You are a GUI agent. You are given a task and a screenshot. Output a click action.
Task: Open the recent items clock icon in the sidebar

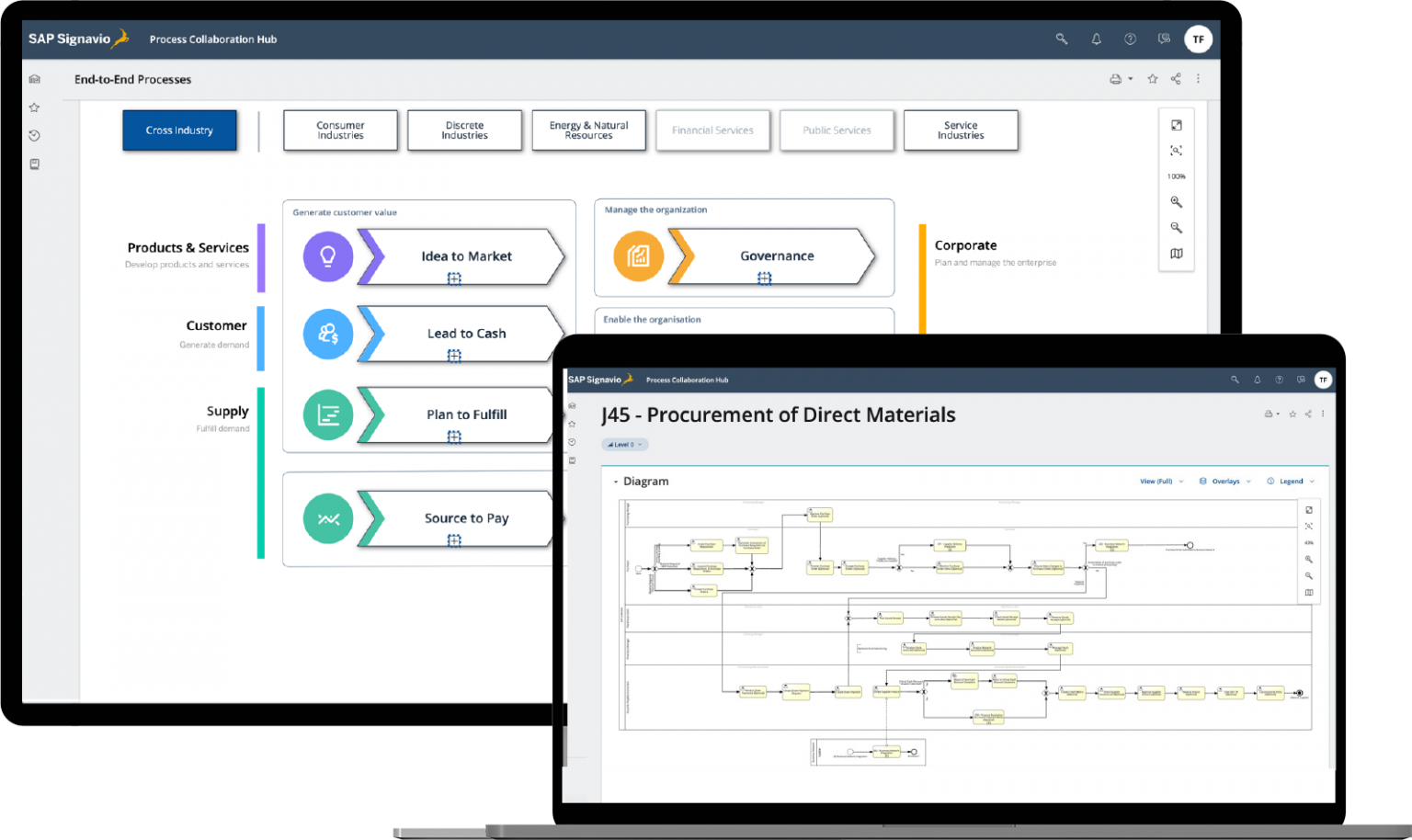tap(34, 135)
